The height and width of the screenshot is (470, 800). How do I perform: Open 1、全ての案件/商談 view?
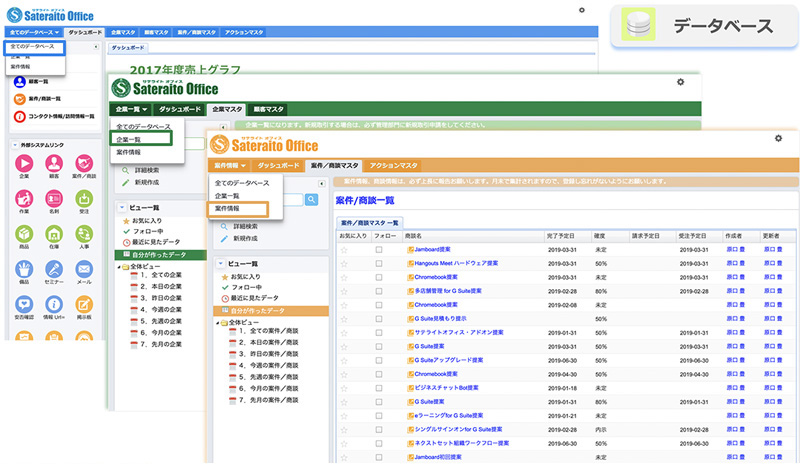[x=268, y=331]
